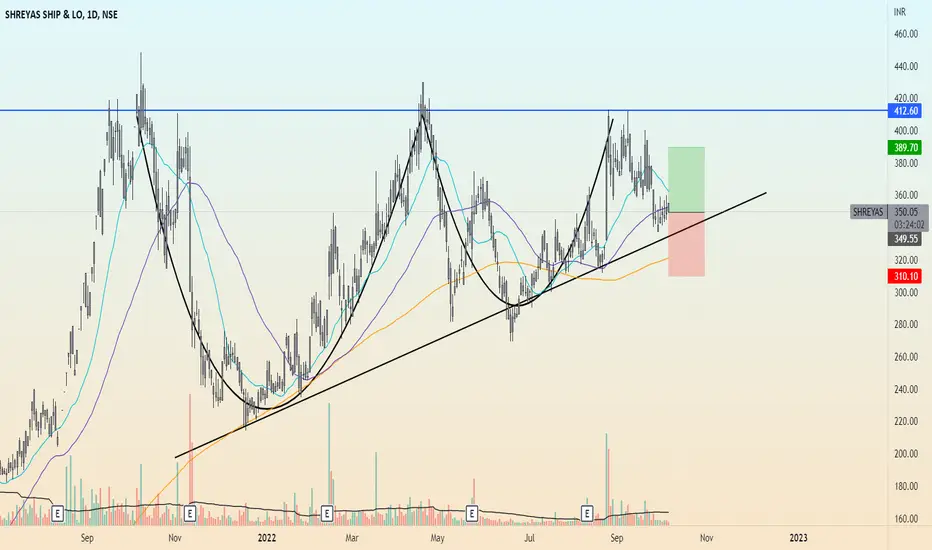The image size is (932, 550).
Task: Open the earnings E marker for August 2022
Action: click(x=587, y=513)
